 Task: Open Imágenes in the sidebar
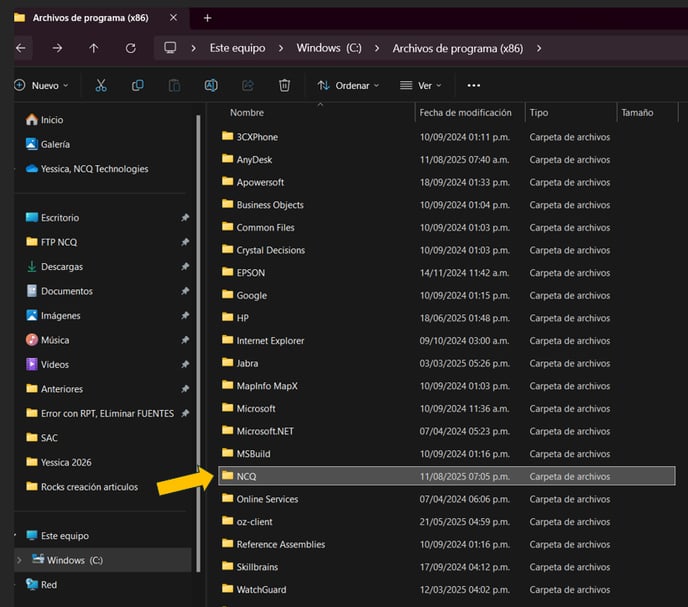pos(53,315)
